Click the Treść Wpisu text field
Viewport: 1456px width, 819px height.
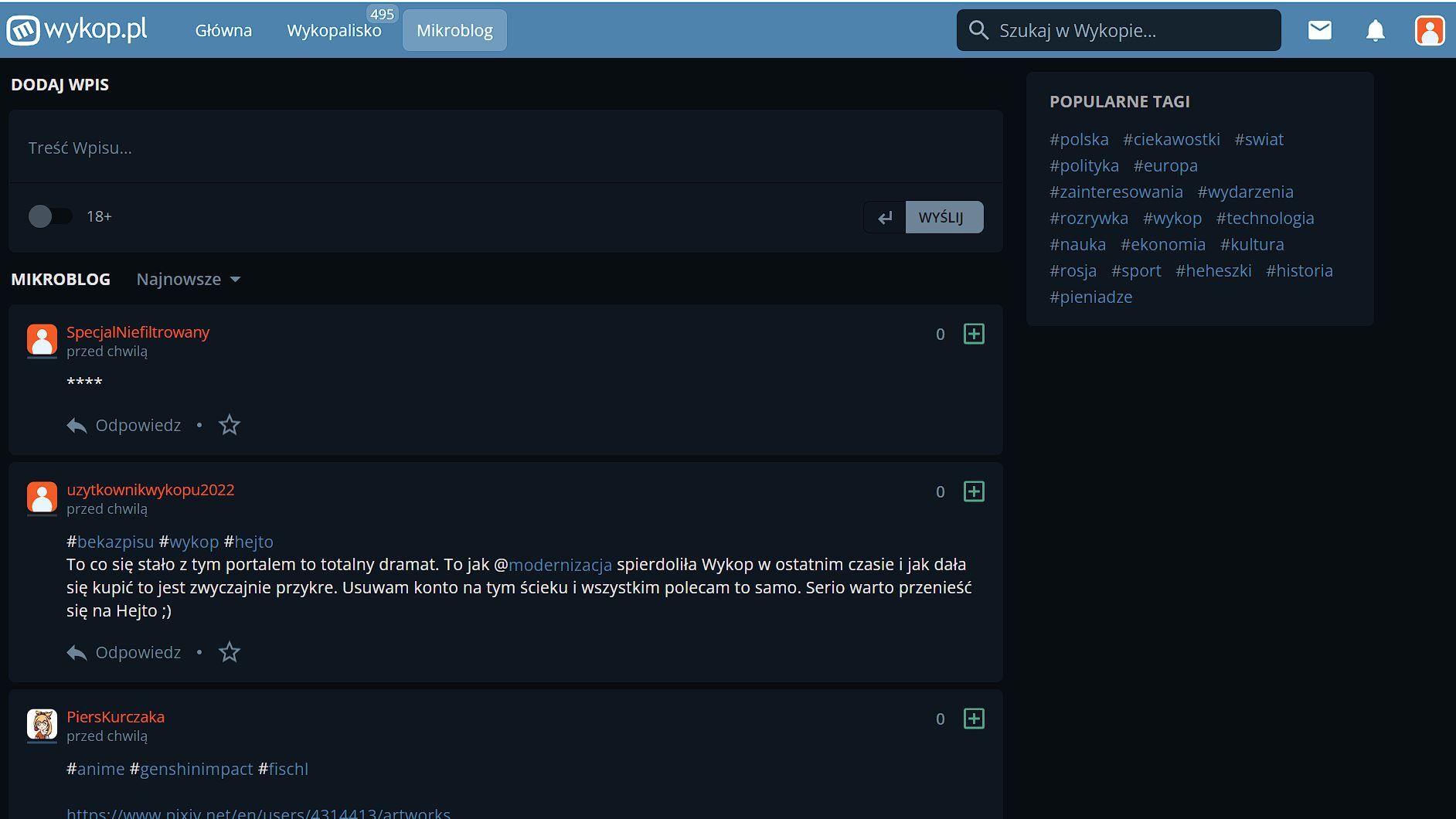[505, 148]
